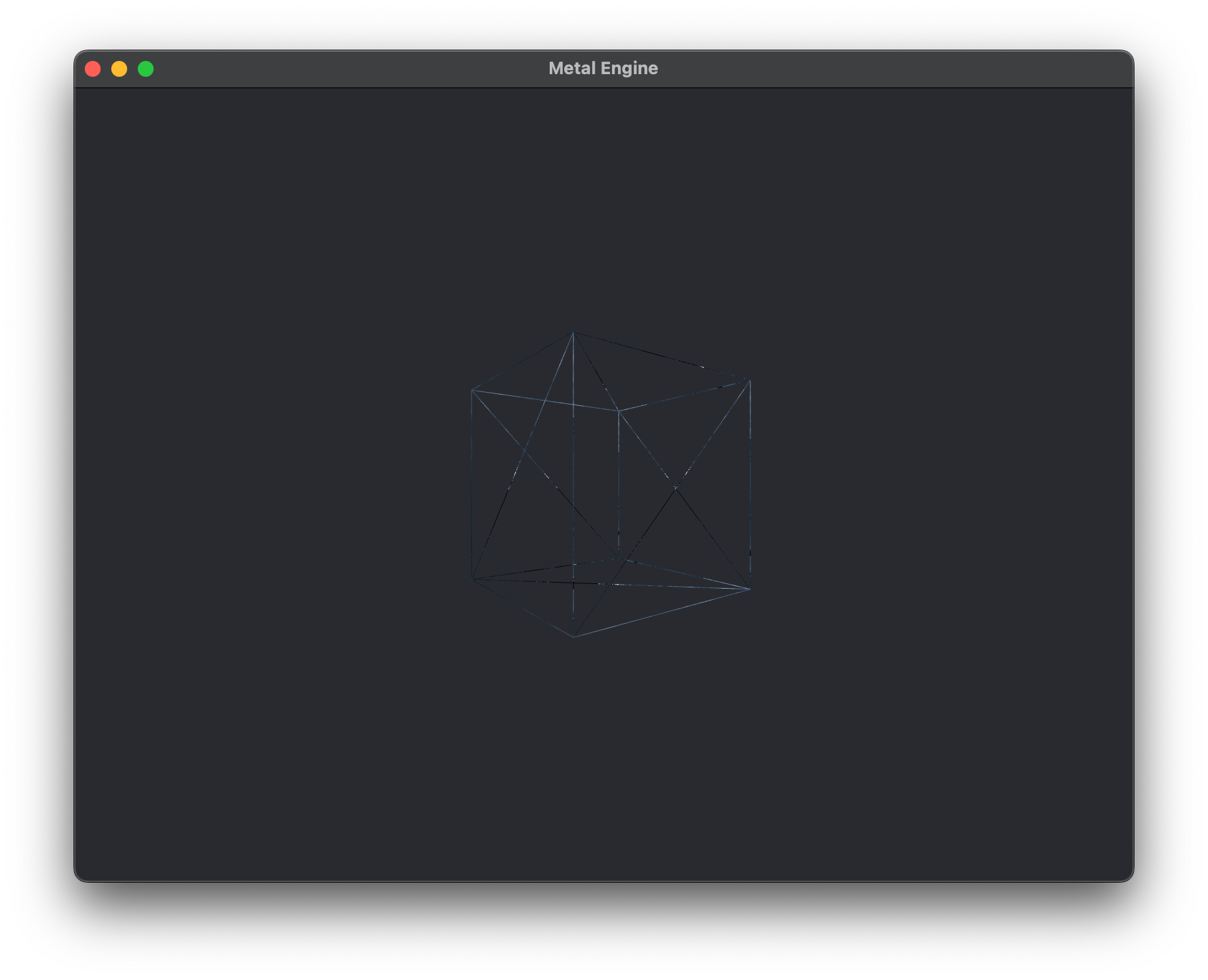Minimize the window with the yellow button
Screen dimensions: 1208x980
coord(119,69)
